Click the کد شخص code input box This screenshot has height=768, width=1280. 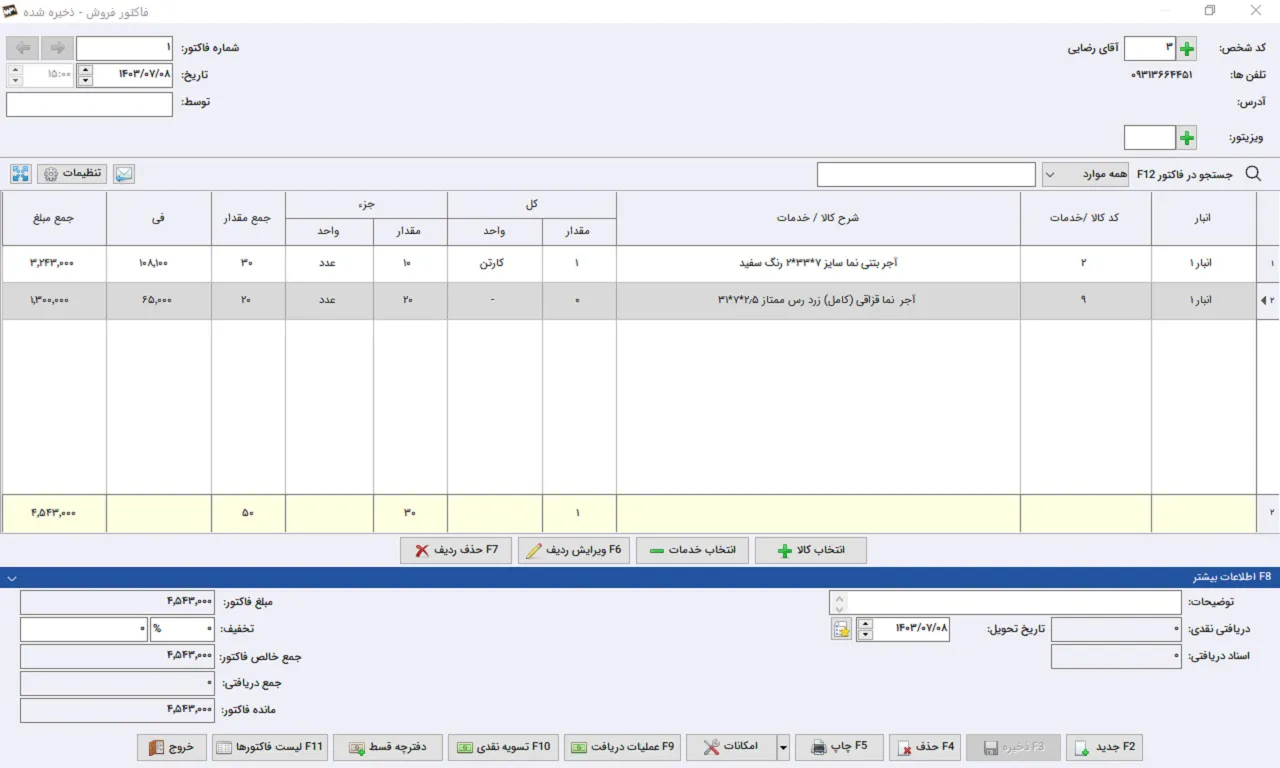(x=1150, y=48)
